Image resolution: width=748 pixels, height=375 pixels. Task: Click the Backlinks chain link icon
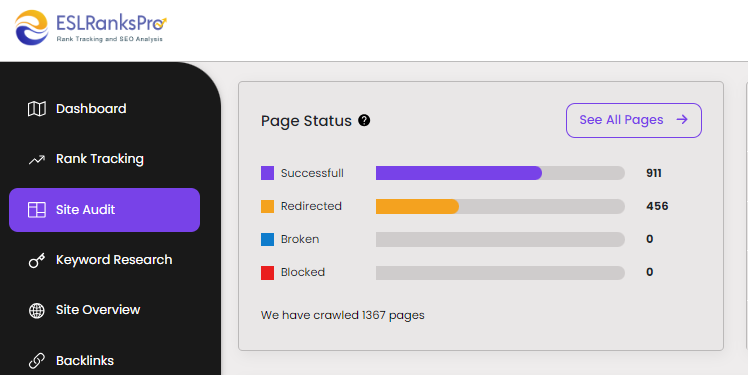tap(37, 361)
